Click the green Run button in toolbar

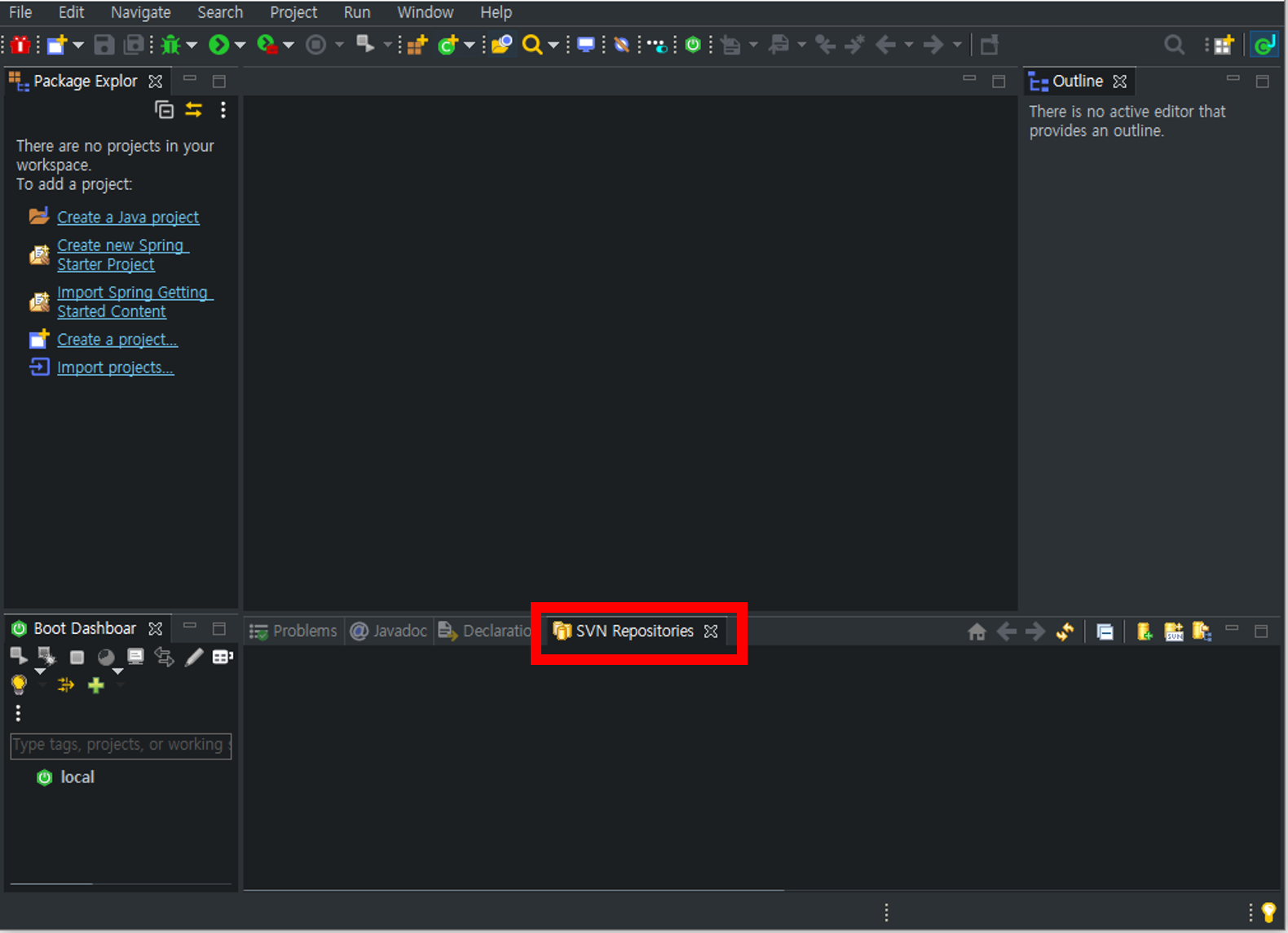[218, 45]
